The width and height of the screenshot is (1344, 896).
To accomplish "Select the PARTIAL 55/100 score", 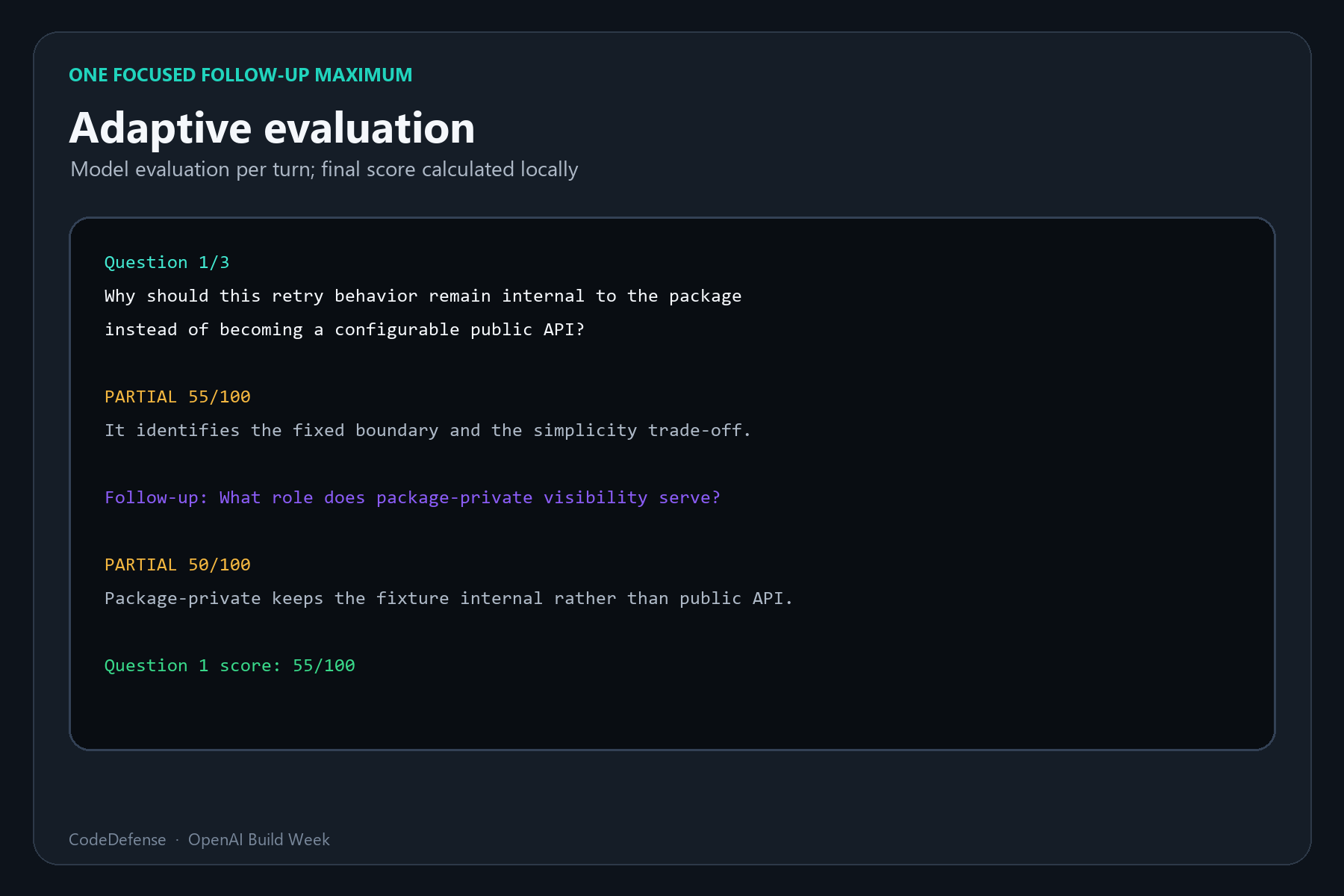I will click(178, 396).
